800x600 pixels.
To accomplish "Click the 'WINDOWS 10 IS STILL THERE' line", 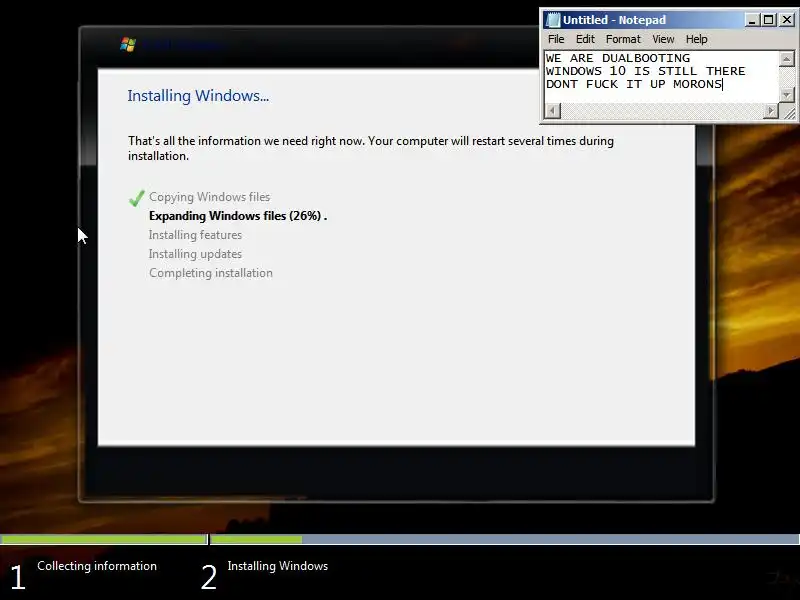I will click(645, 71).
